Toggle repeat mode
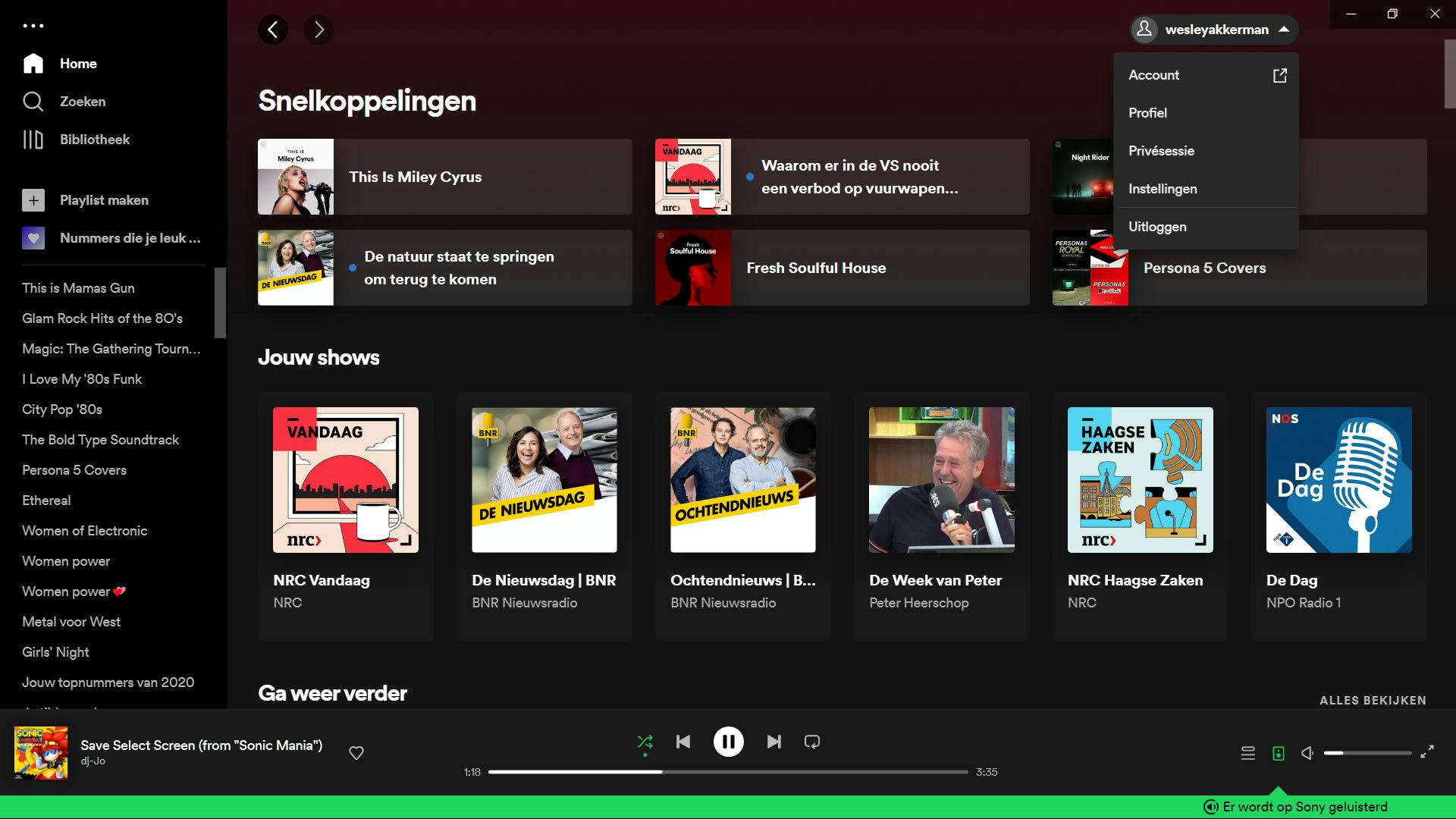Screen dimensions: 1456x819 click(811, 742)
